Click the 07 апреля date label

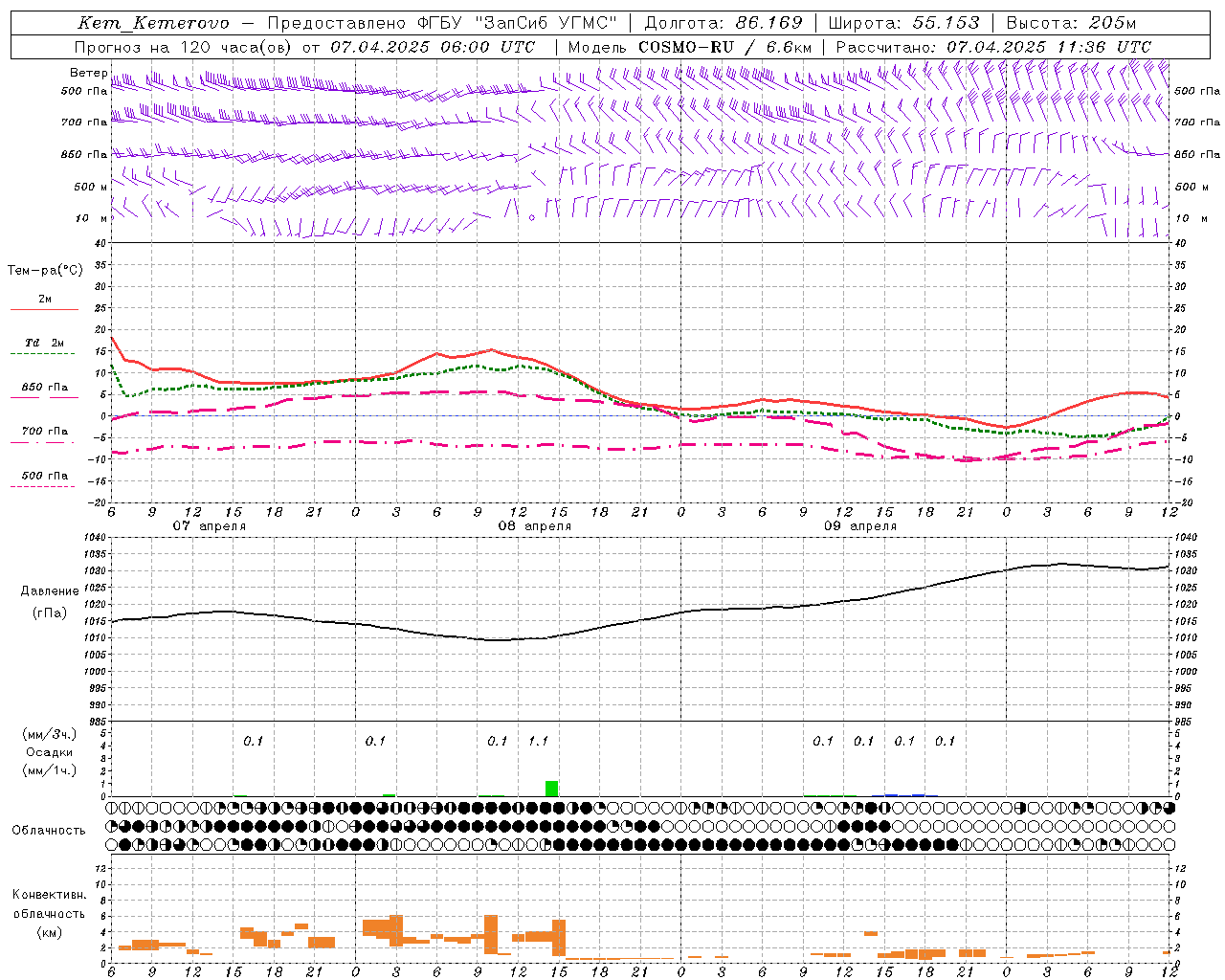(209, 526)
